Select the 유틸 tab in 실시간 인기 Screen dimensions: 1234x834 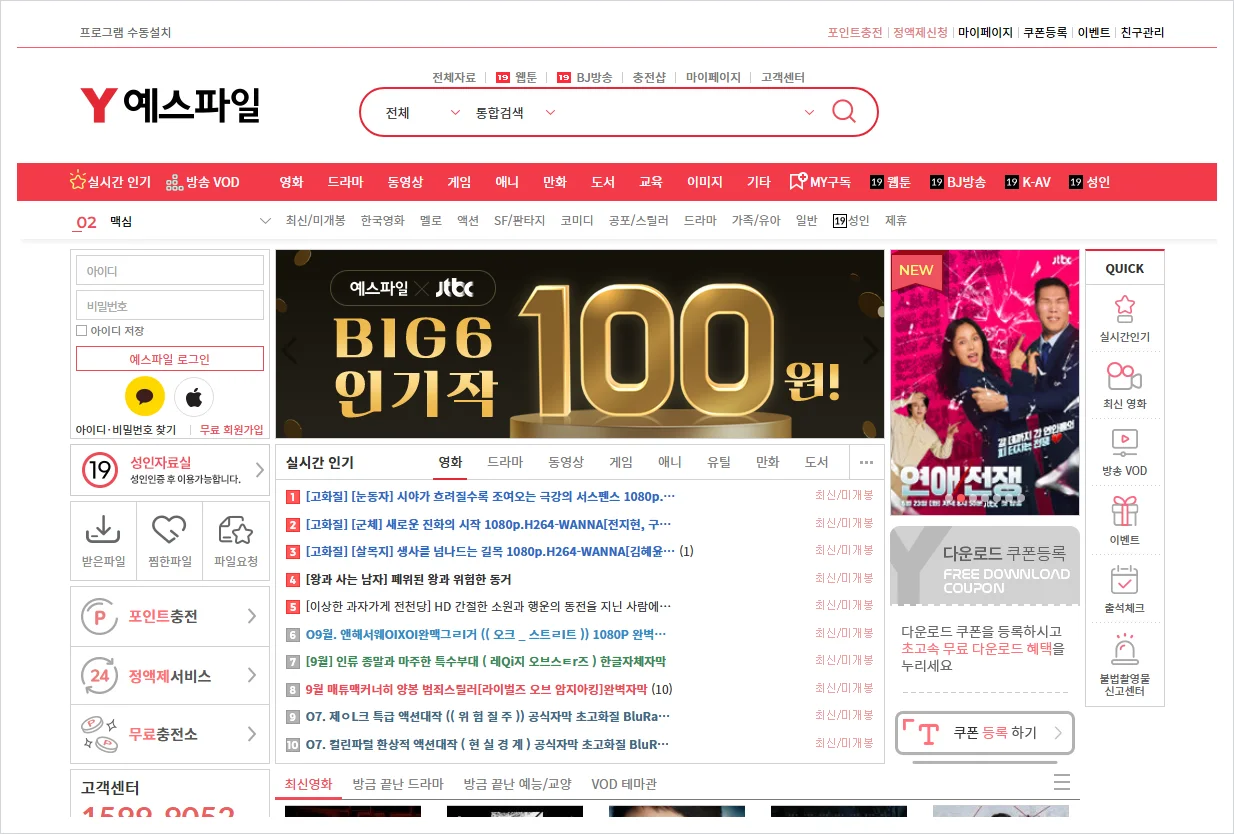(x=719, y=462)
